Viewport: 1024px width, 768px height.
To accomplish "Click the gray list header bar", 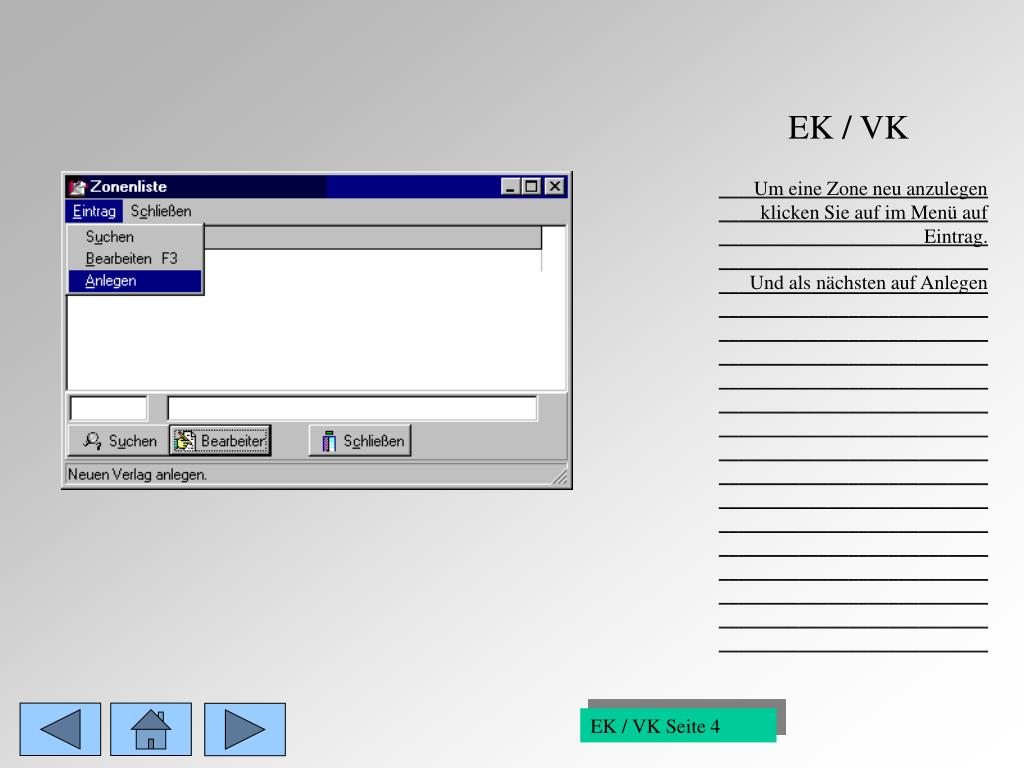I will coord(372,237).
